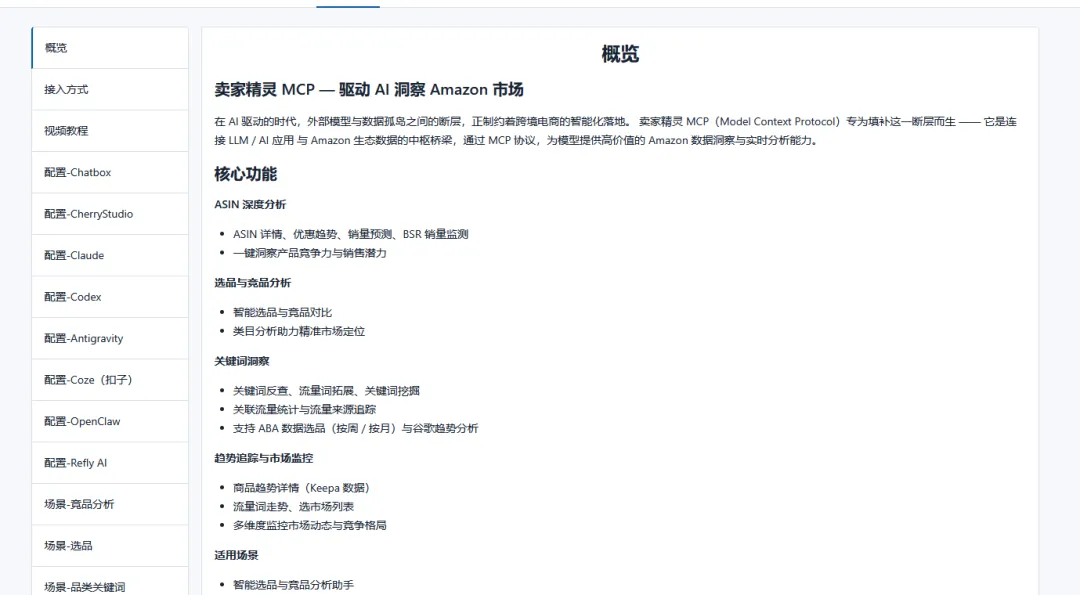
Task: Click the bullet 类目分析助力精准市场定位
Action: [299, 331]
